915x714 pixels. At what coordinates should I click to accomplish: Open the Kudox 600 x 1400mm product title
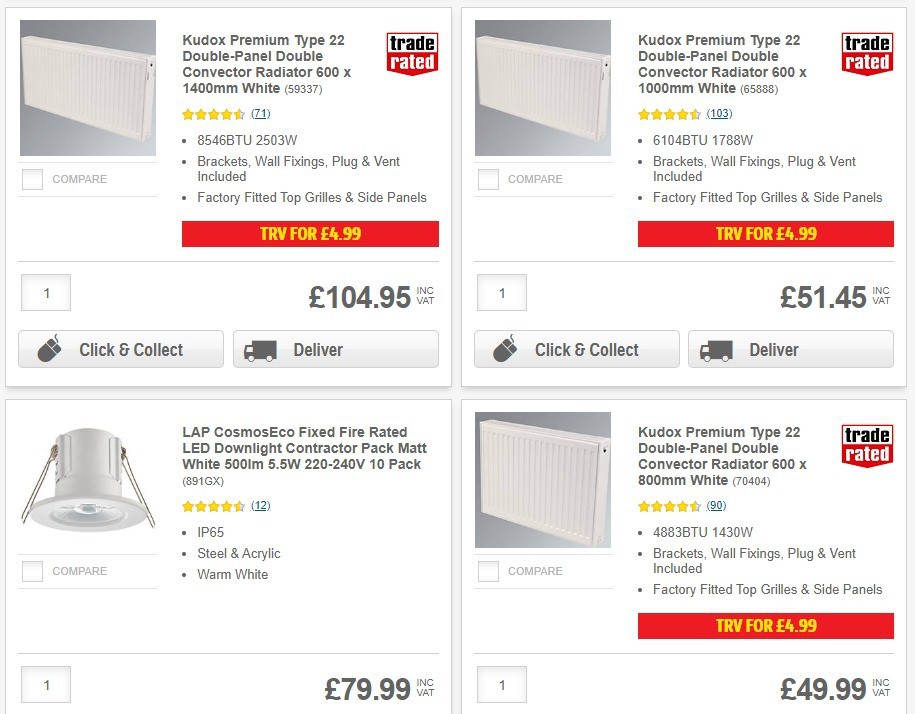tap(263, 64)
